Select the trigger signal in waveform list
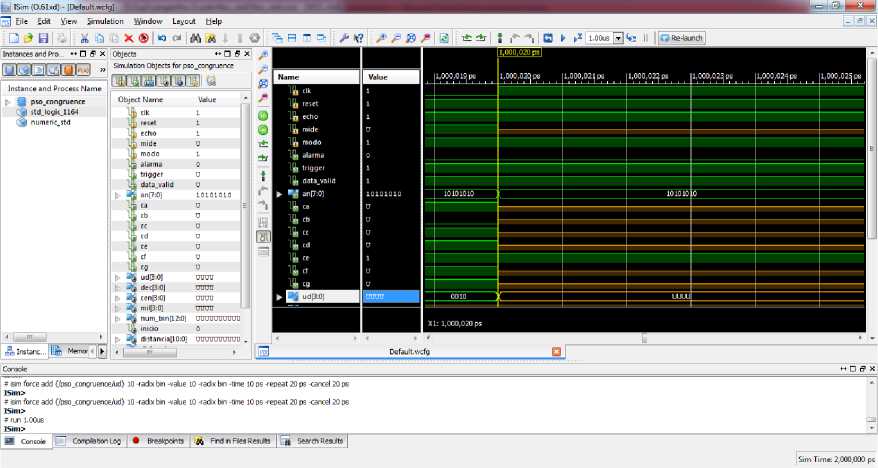Image resolution: width=878 pixels, height=468 pixels. pos(313,168)
